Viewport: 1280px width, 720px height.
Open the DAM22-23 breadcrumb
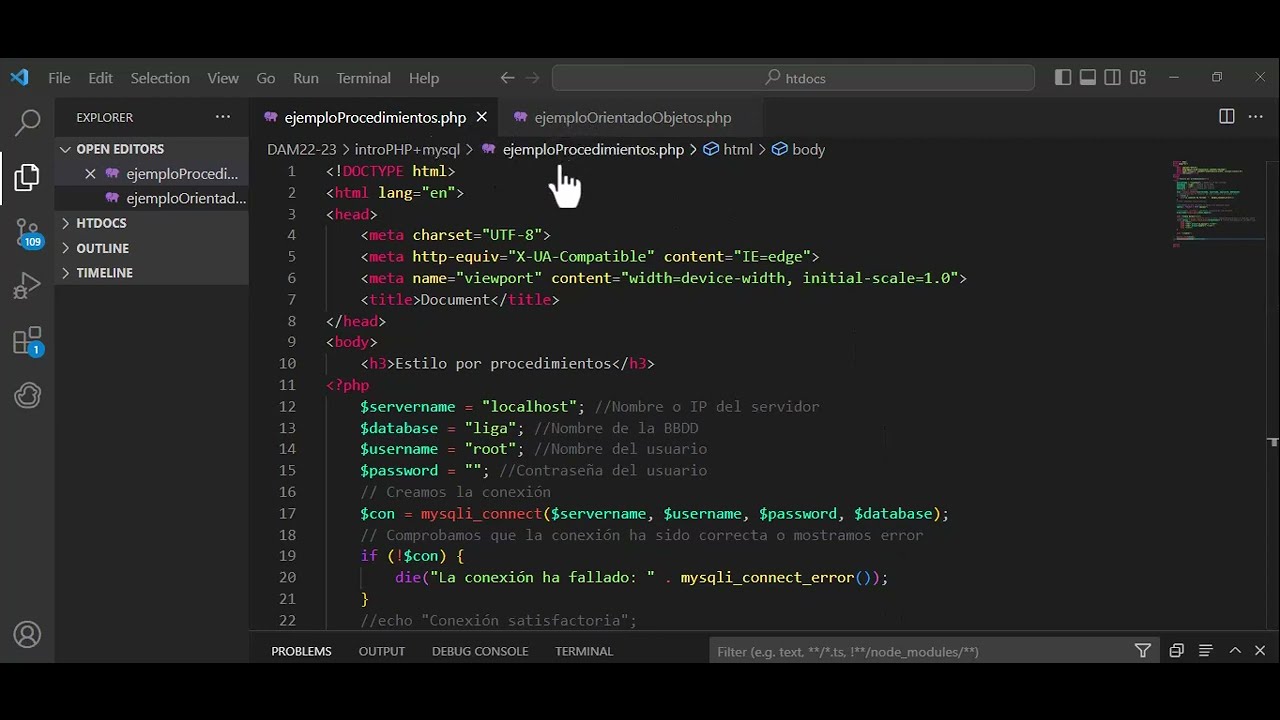(x=301, y=149)
